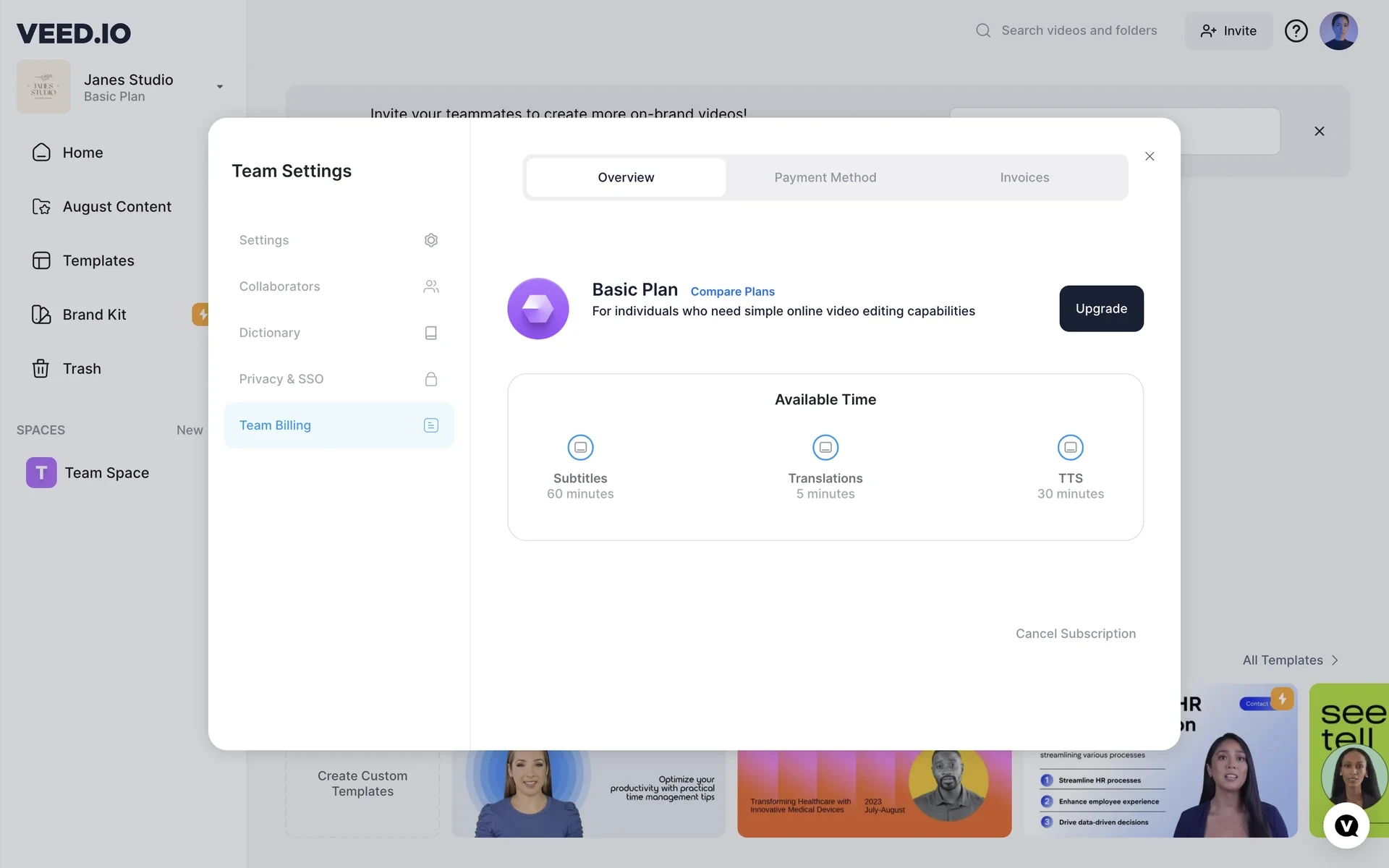Click the Trash bin icon
Viewport: 1389px width, 868px height.
click(x=41, y=369)
